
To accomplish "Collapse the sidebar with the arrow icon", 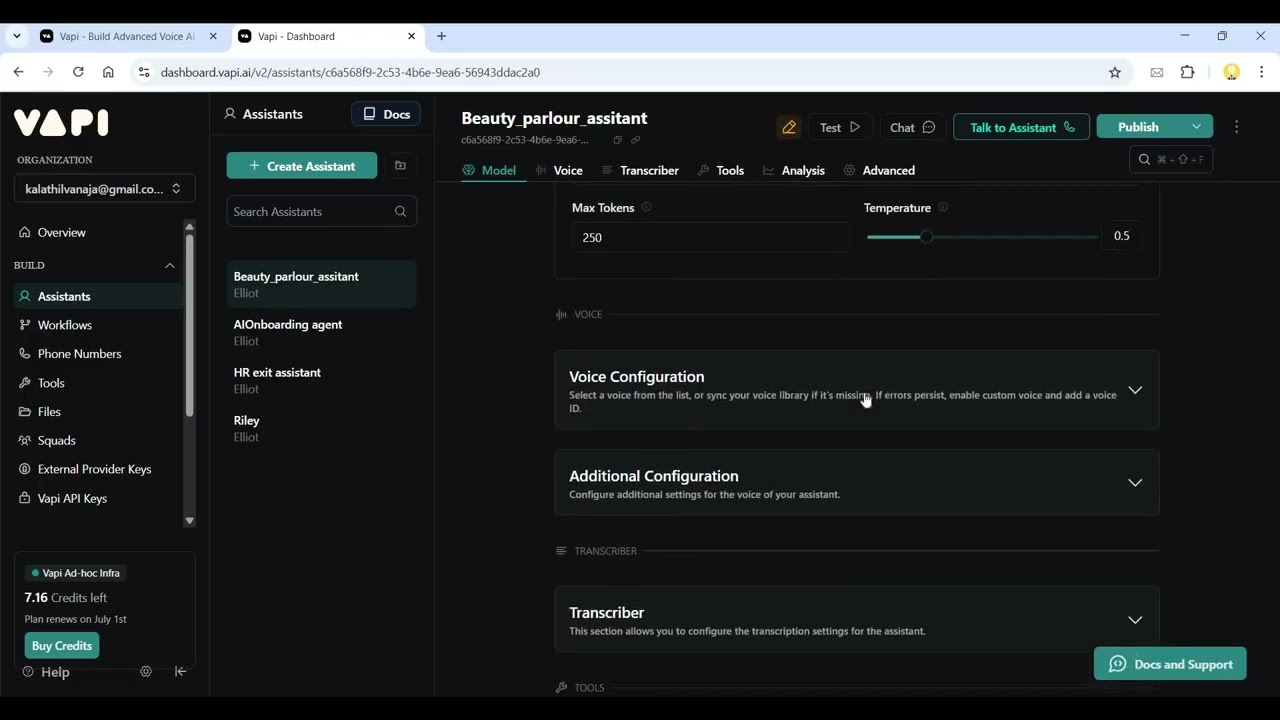I will (181, 672).
